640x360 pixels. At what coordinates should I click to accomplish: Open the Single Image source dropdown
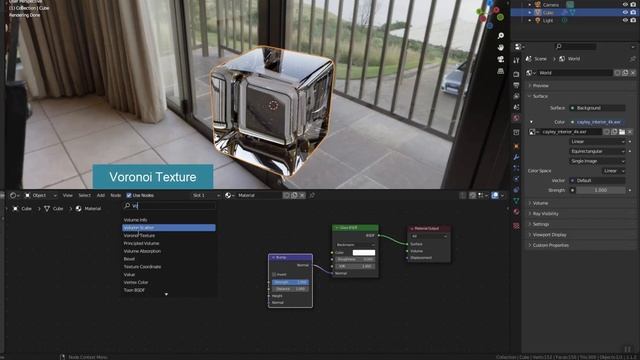coord(597,161)
